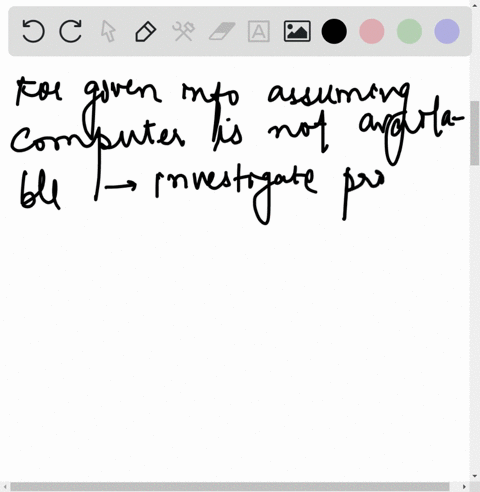Click the vertical scrollbar thumb
Image resolution: width=480 pixels, height=492 pixels.
coord(475,133)
